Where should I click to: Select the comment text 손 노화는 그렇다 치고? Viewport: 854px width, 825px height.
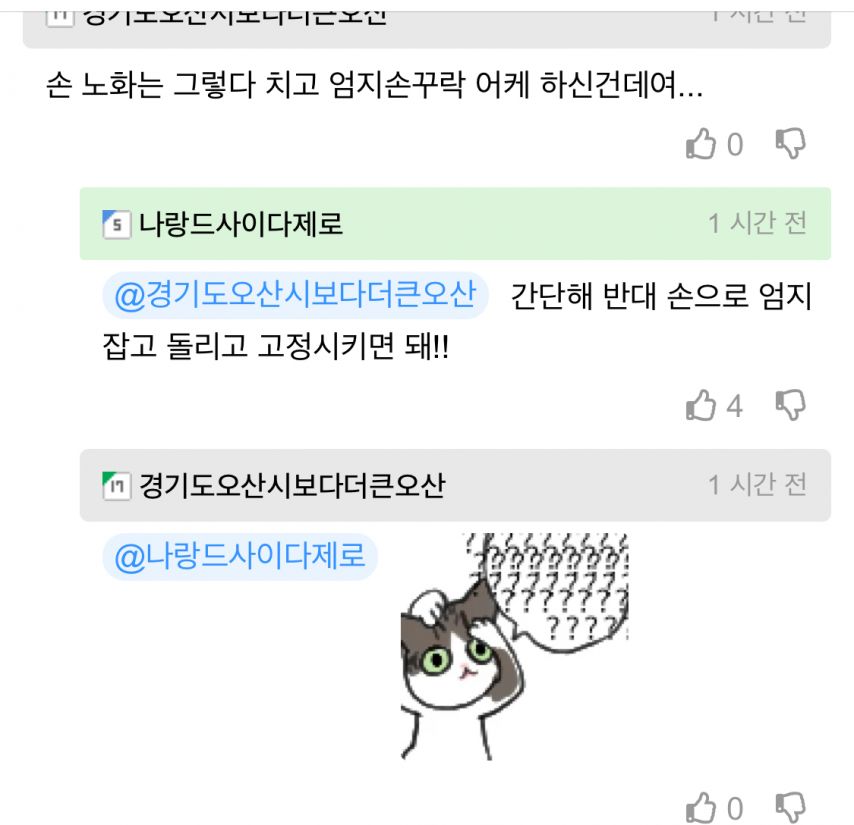coord(182,85)
